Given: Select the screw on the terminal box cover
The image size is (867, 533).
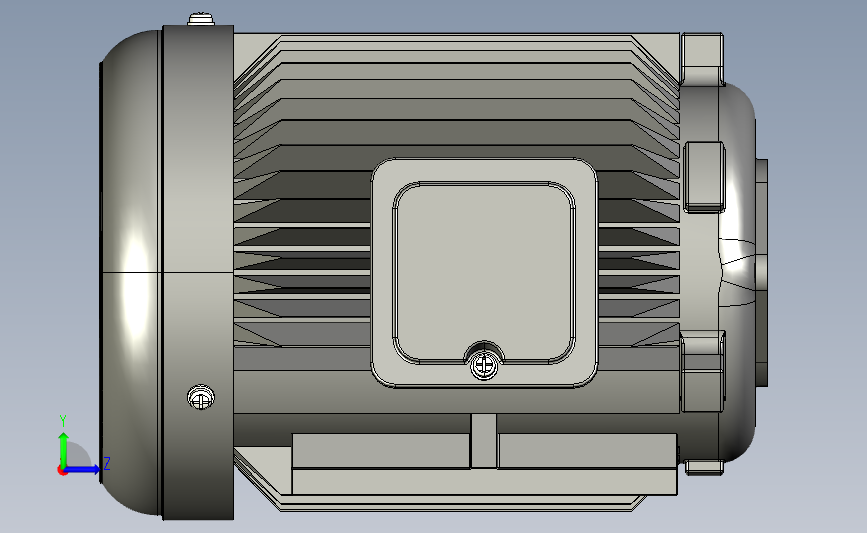Looking at the screenshot, I should tap(484, 365).
